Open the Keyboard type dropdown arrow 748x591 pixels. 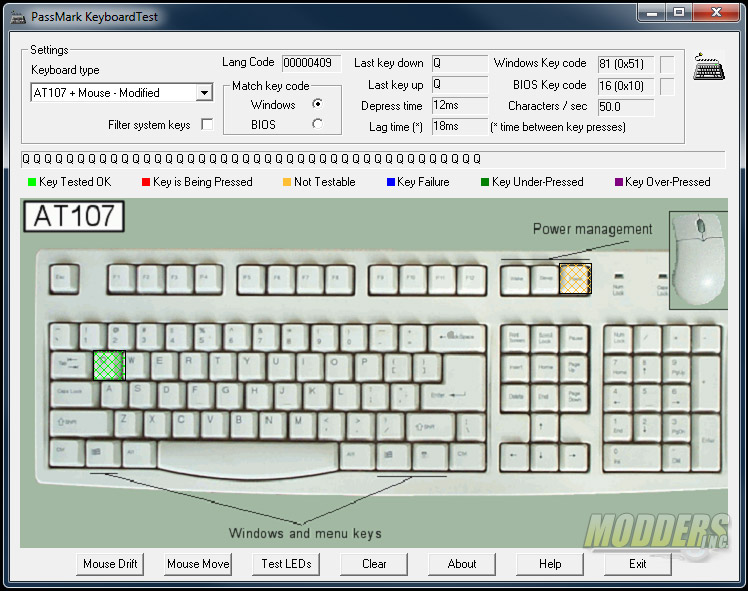[x=204, y=93]
